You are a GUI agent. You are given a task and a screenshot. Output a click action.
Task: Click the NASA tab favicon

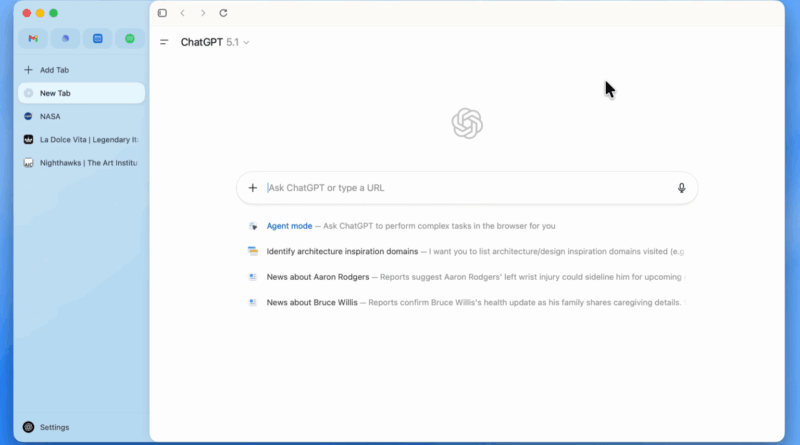coord(29,116)
